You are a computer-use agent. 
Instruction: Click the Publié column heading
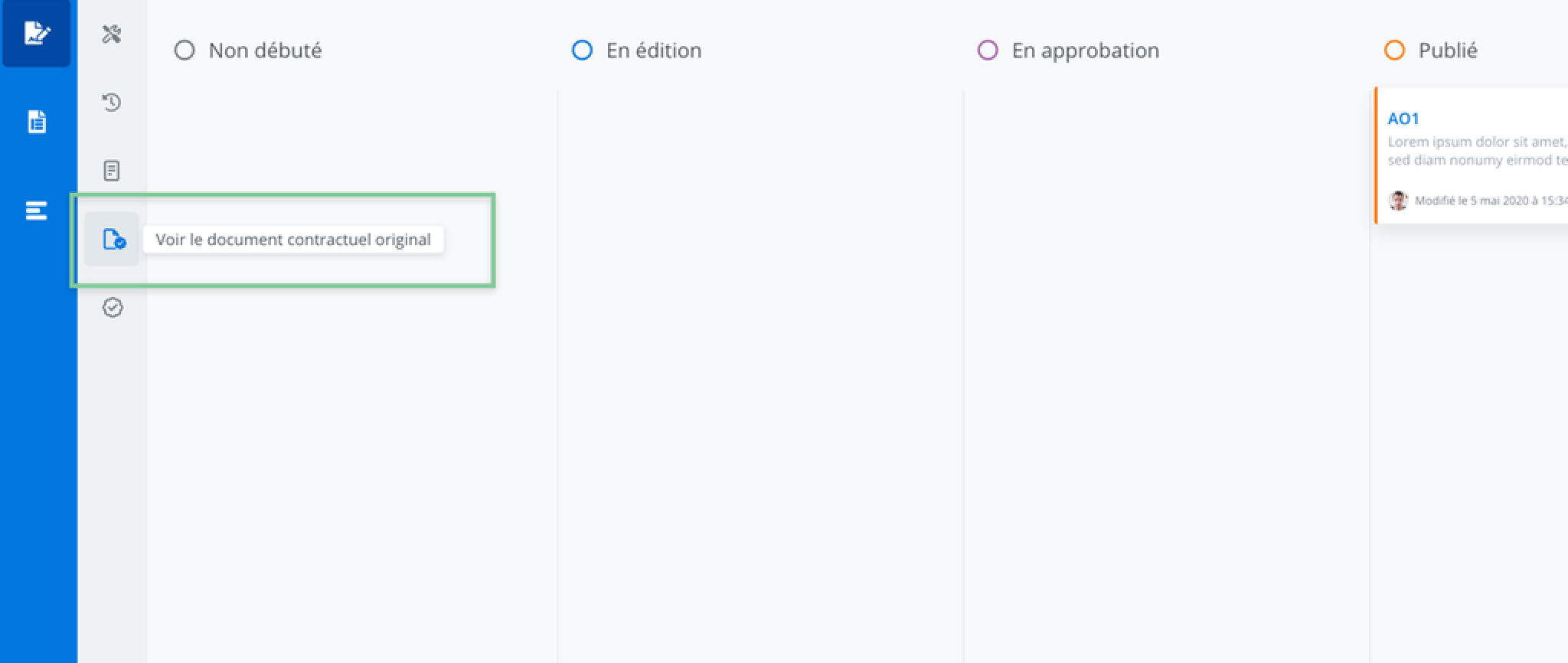pos(1447,51)
